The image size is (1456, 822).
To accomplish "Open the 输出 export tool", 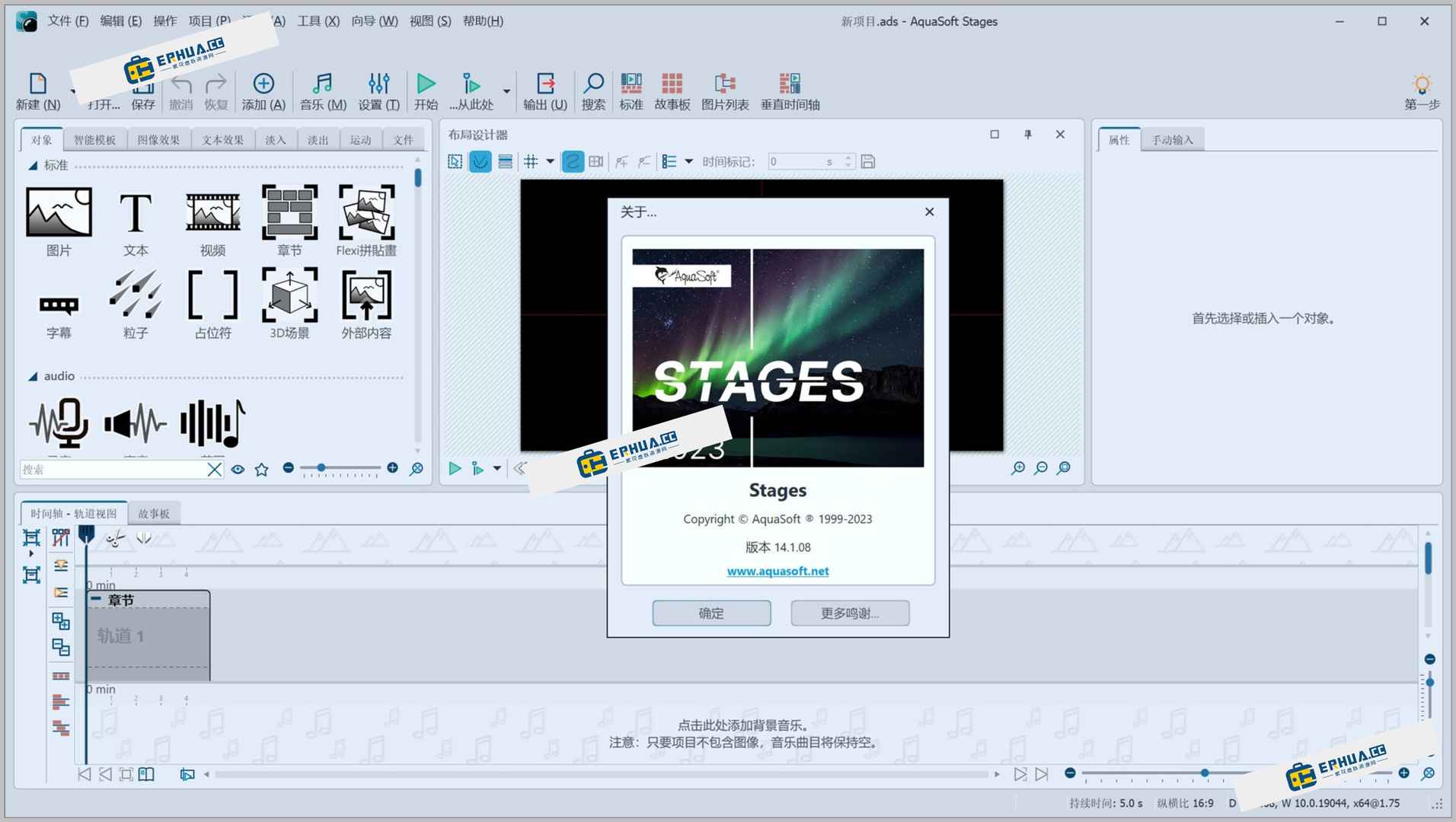I will [x=545, y=91].
